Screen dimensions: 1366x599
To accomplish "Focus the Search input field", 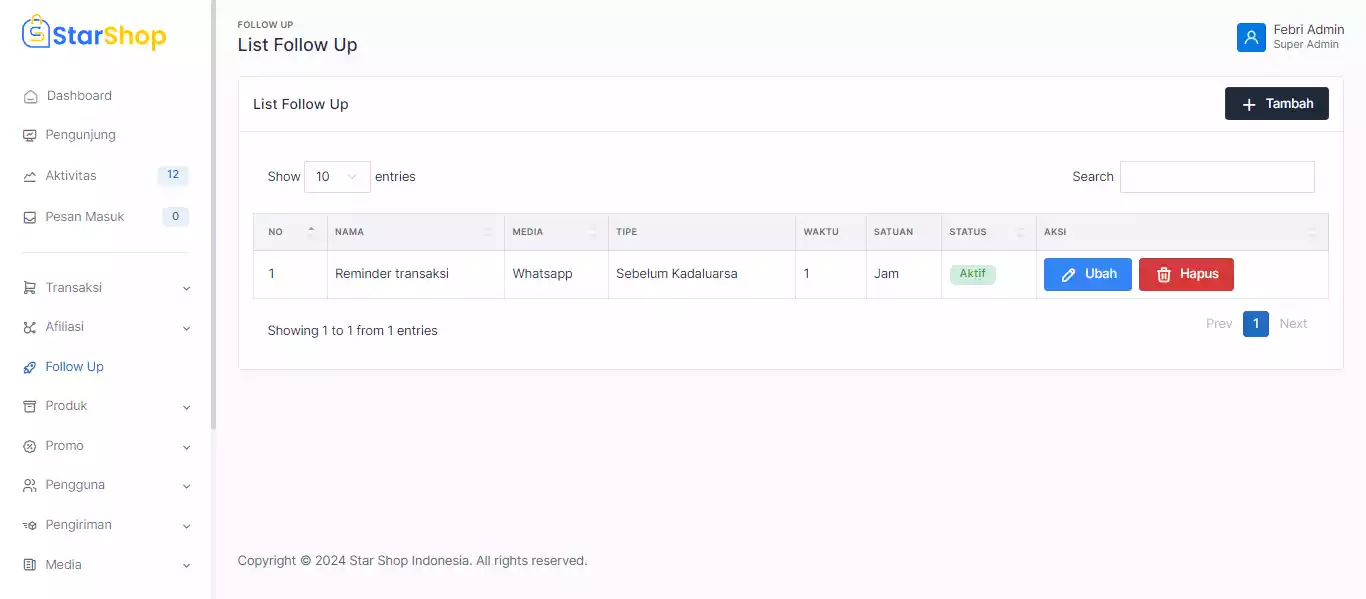I will point(1217,177).
